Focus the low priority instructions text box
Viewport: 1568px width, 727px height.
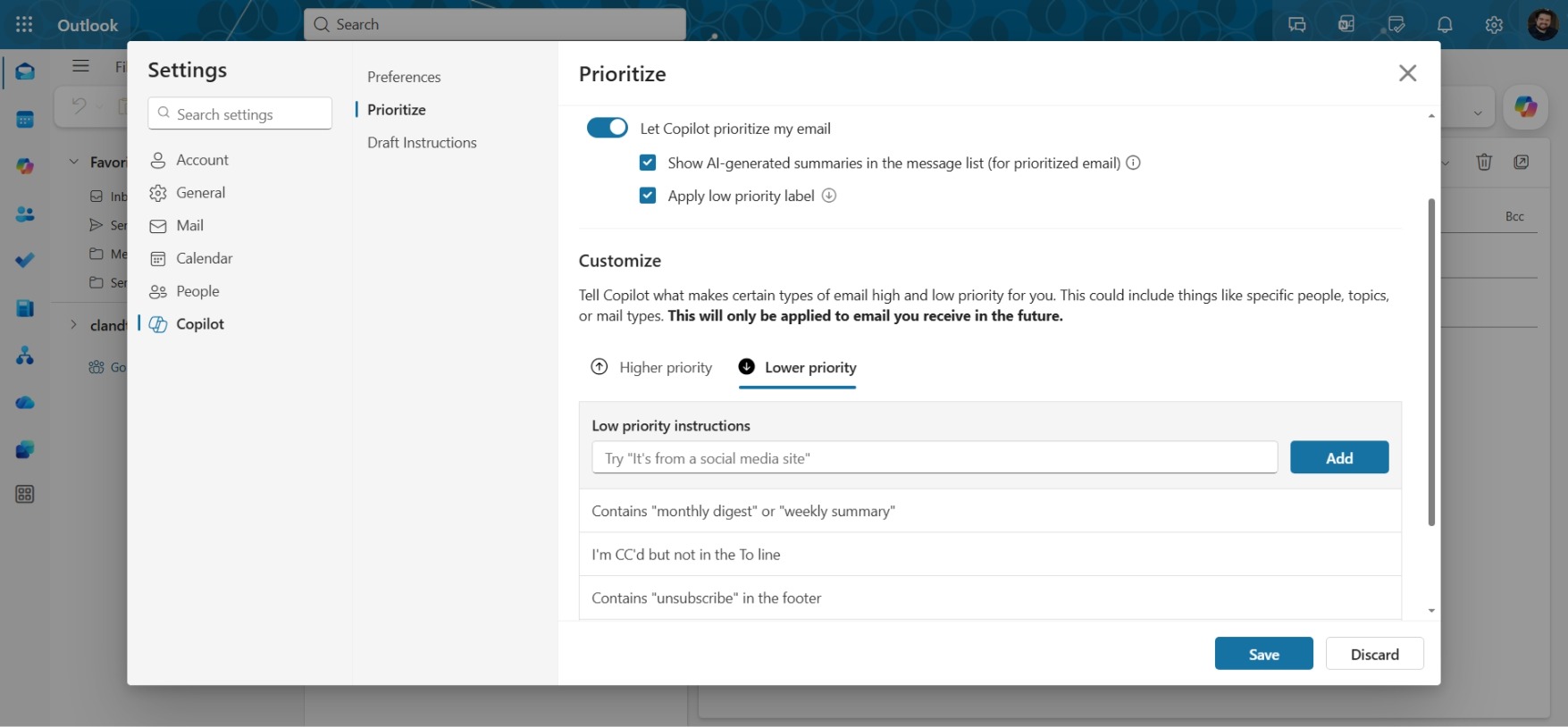point(935,457)
